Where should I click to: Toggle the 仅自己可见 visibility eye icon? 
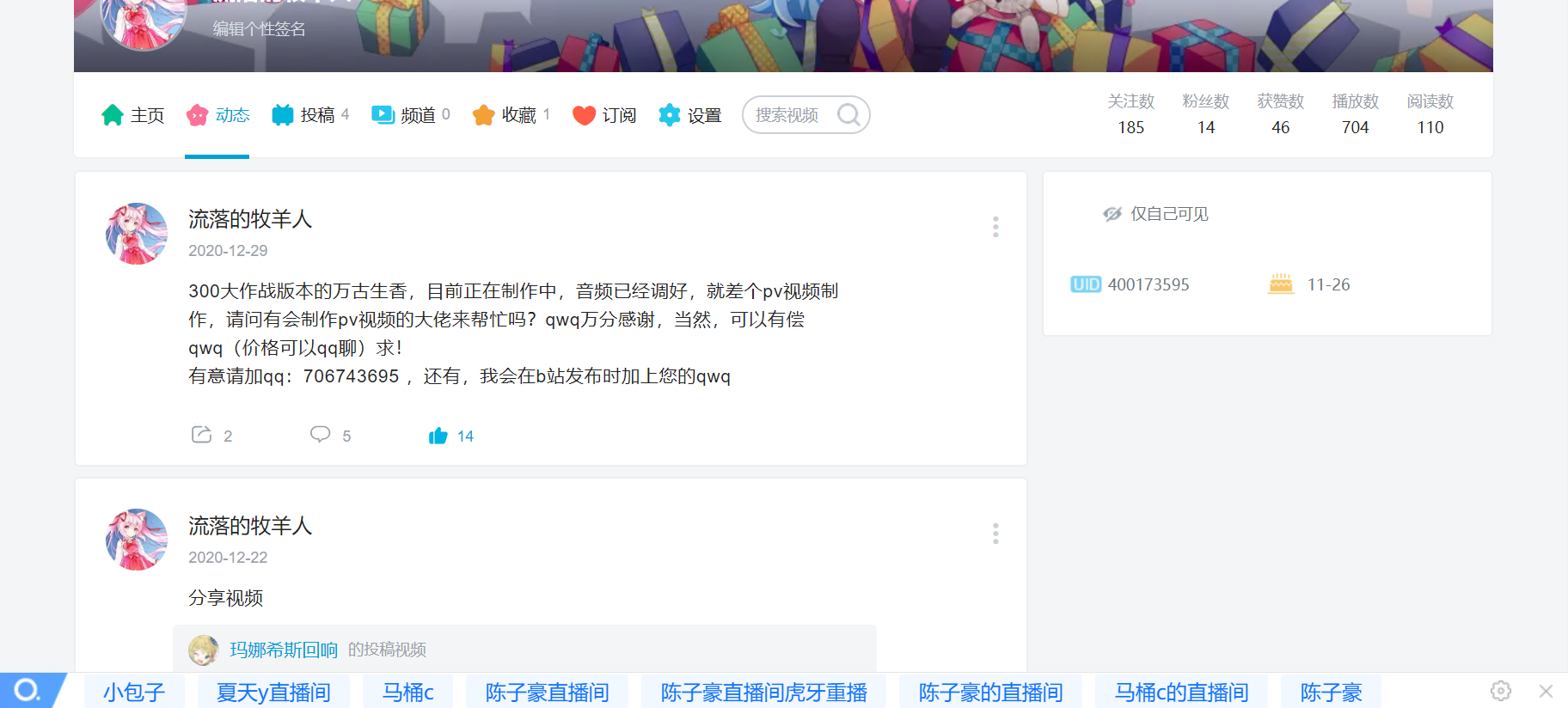click(x=1112, y=214)
